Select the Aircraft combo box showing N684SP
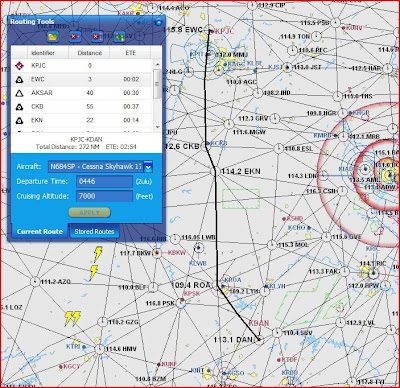This screenshot has height=388, width=400. 100,167
